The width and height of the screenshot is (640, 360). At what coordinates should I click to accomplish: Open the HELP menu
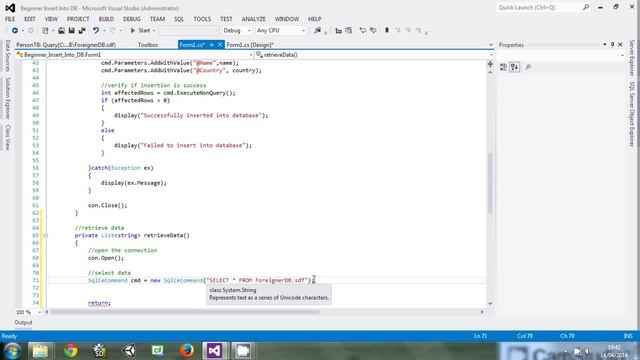click(315, 19)
